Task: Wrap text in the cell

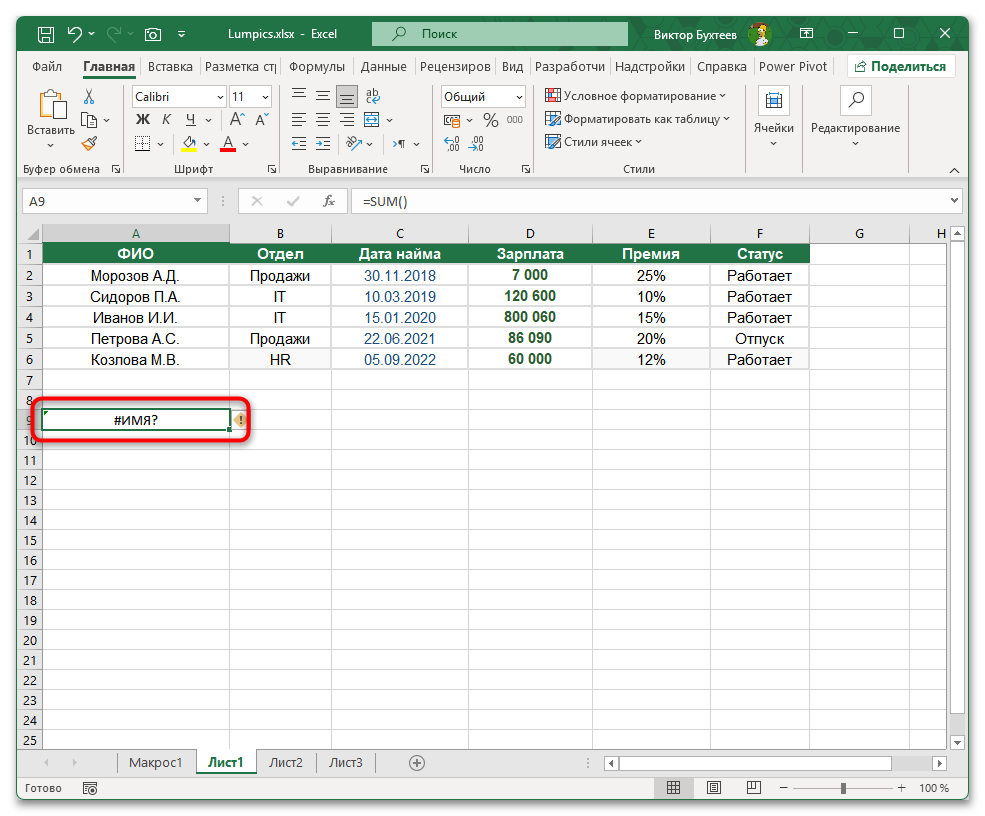Action: (372, 96)
